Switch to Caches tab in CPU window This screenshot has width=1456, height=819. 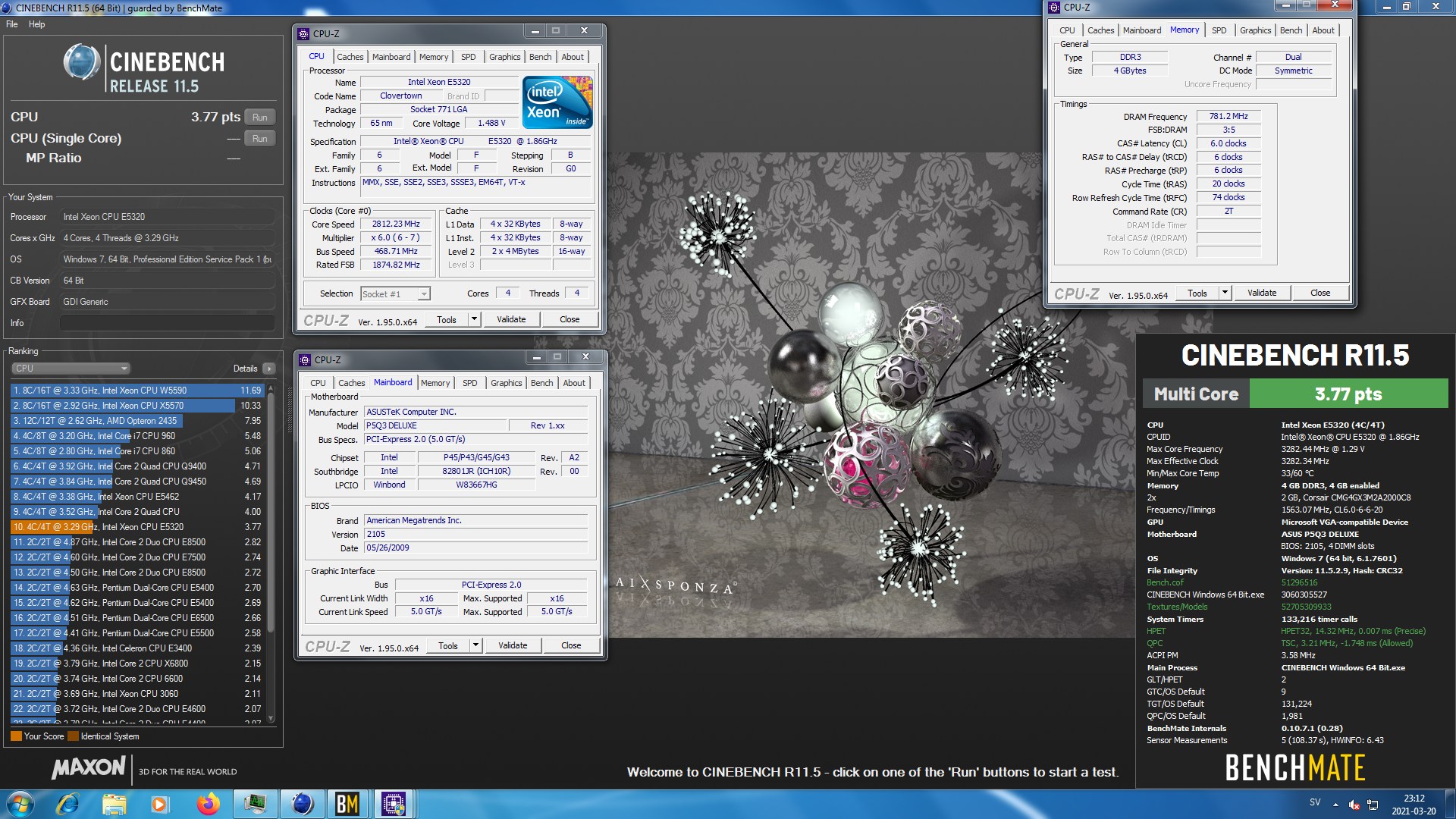coord(350,57)
